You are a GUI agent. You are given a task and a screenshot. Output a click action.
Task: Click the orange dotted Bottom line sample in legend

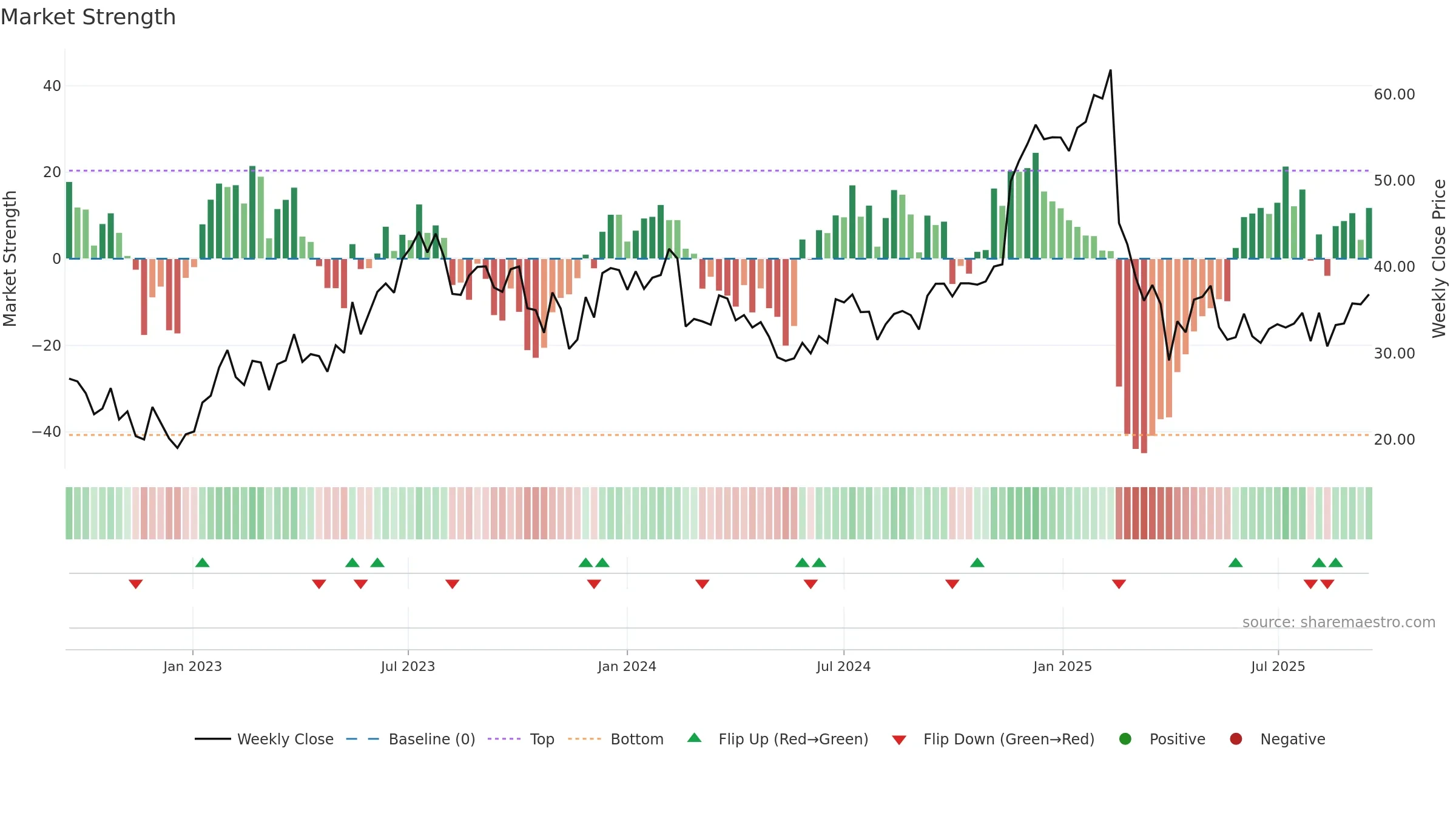coord(585,739)
